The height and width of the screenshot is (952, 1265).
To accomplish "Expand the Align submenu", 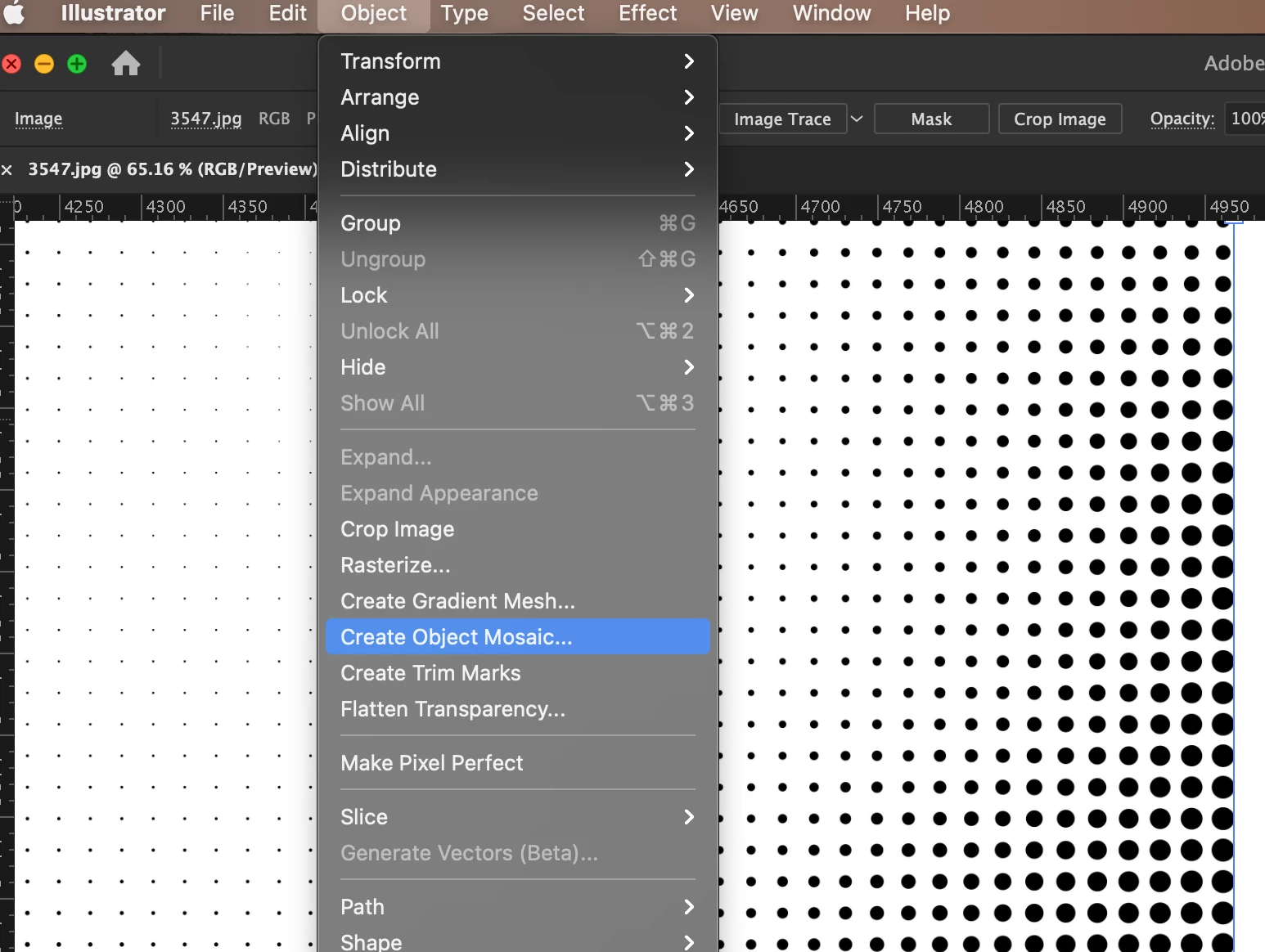I will 518,133.
